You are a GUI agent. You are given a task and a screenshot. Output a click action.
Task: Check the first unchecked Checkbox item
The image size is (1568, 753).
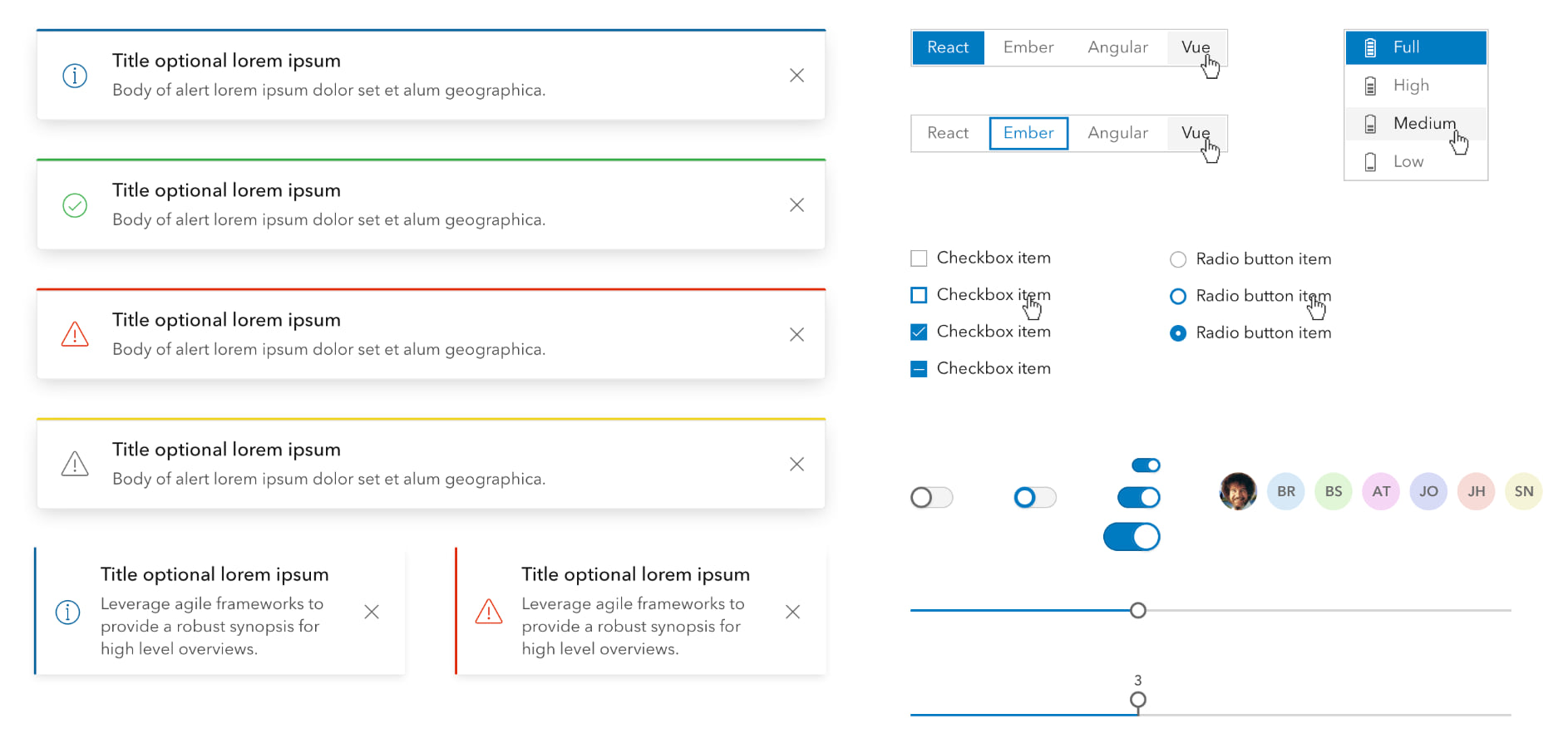[x=919, y=258]
